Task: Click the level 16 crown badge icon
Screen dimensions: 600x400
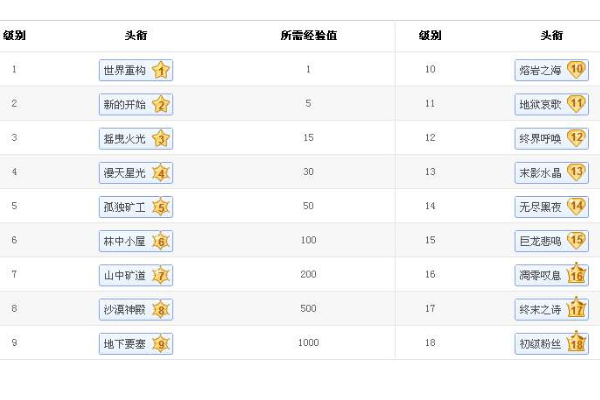Action: coord(576,275)
